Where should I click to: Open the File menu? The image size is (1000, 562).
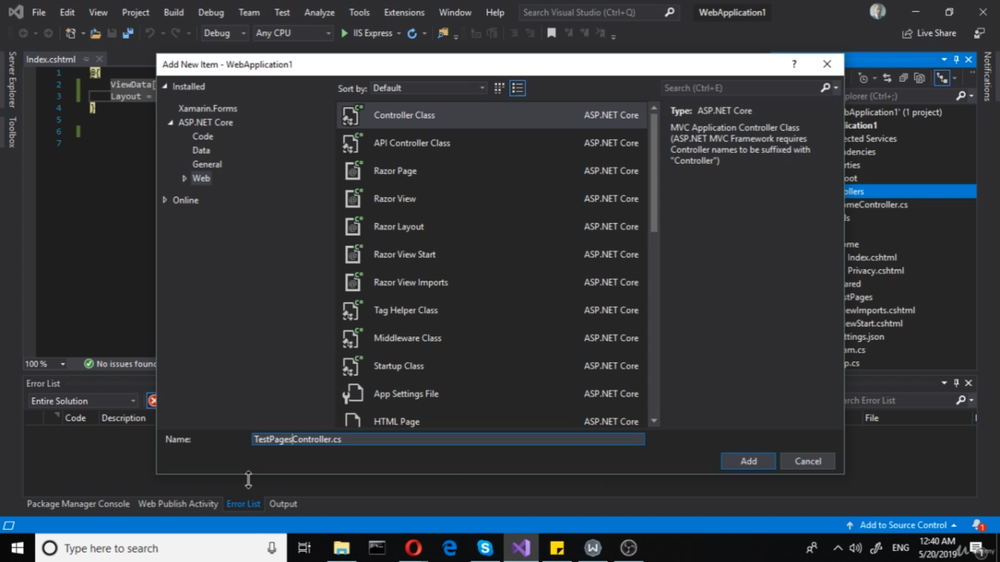point(38,12)
